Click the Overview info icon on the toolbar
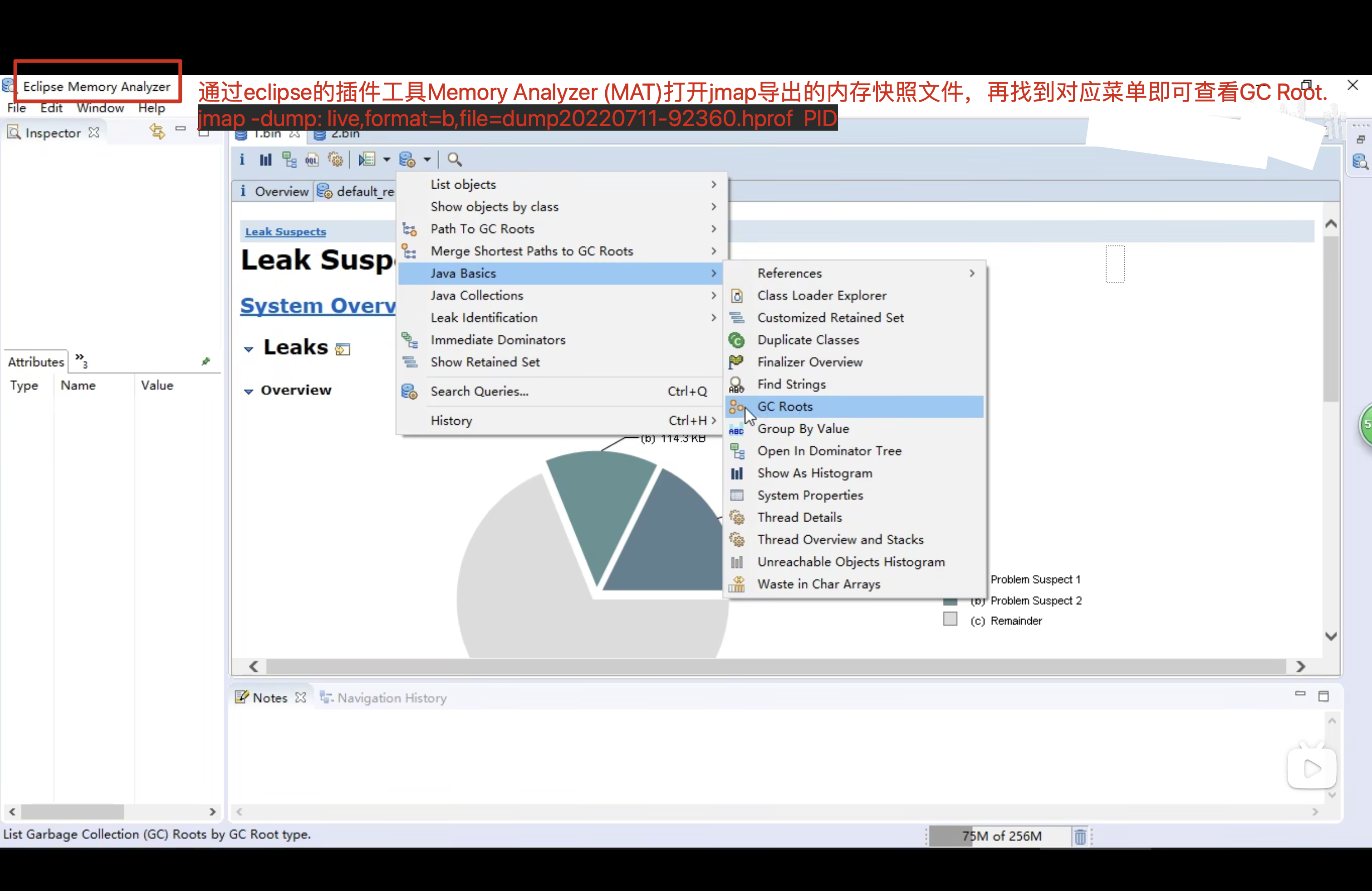The width and height of the screenshot is (1372, 891). (242, 160)
